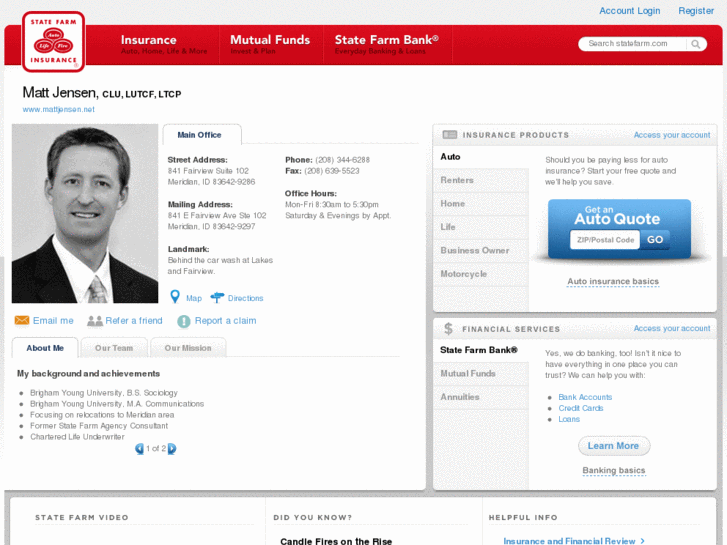Click the 1 of 2 page indicator

[156, 449]
